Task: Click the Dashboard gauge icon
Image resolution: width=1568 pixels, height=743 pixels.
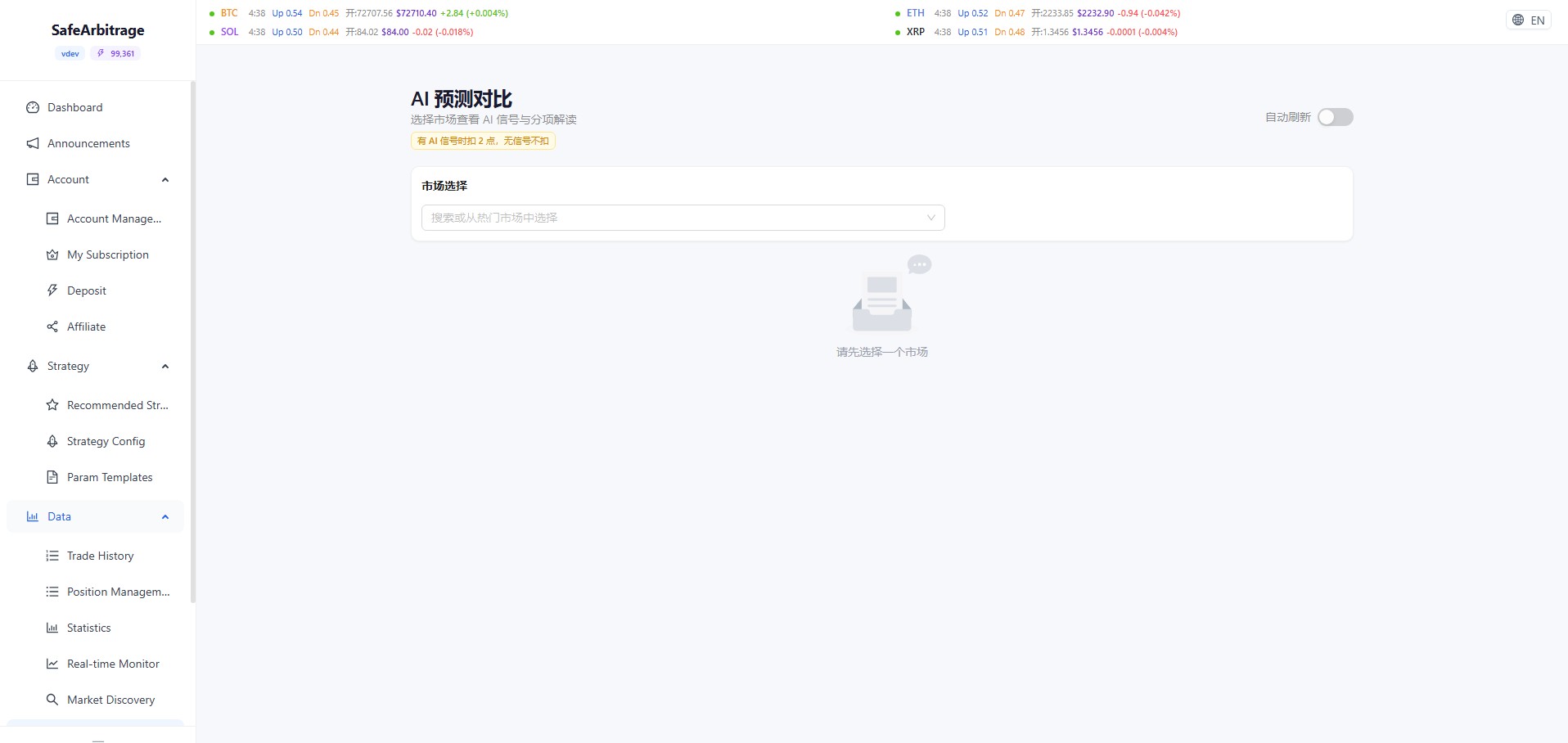Action: pos(33,107)
